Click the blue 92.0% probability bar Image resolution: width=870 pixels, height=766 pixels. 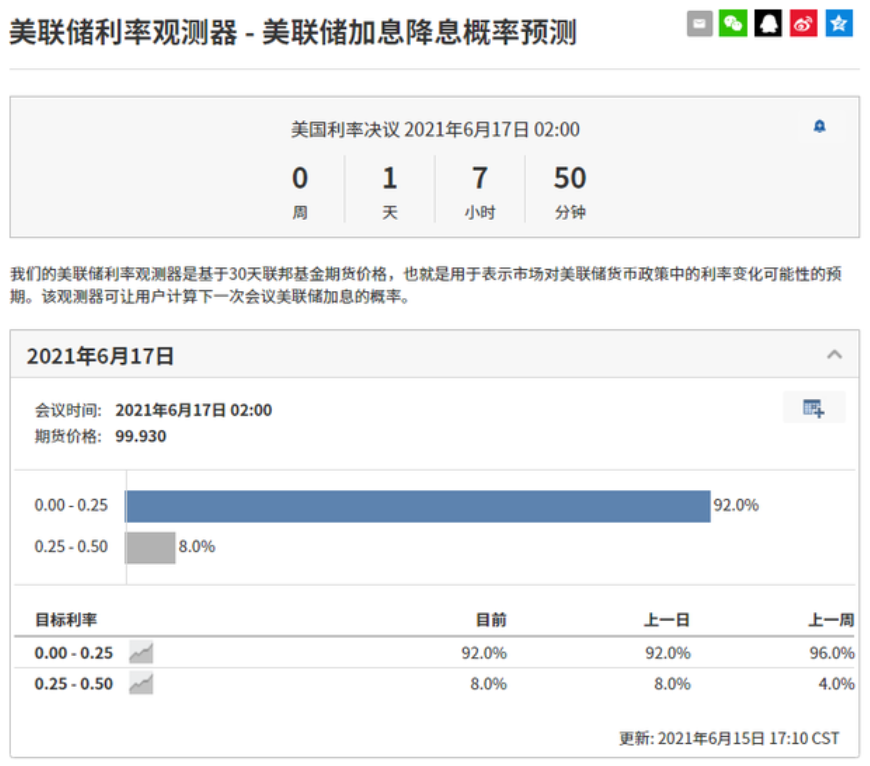click(x=418, y=506)
